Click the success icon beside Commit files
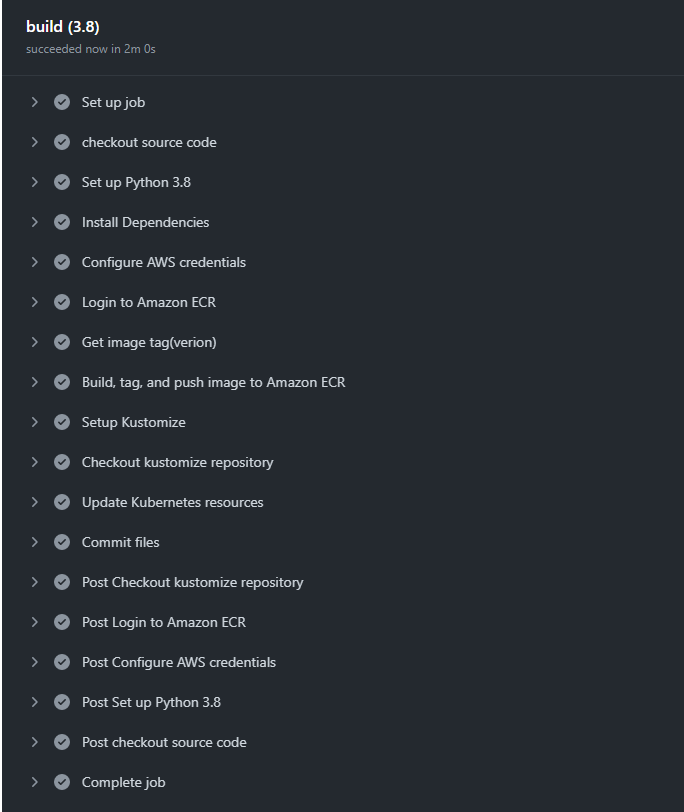The width and height of the screenshot is (684, 812). 62,542
